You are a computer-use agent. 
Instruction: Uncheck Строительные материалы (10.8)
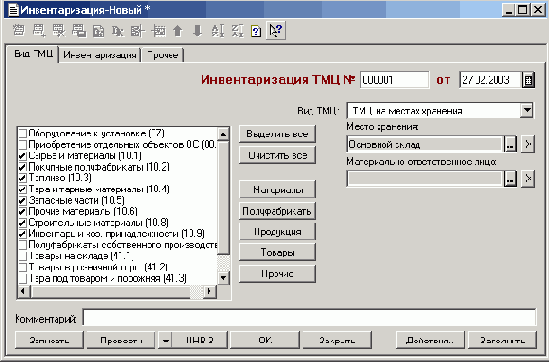click(x=23, y=223)
